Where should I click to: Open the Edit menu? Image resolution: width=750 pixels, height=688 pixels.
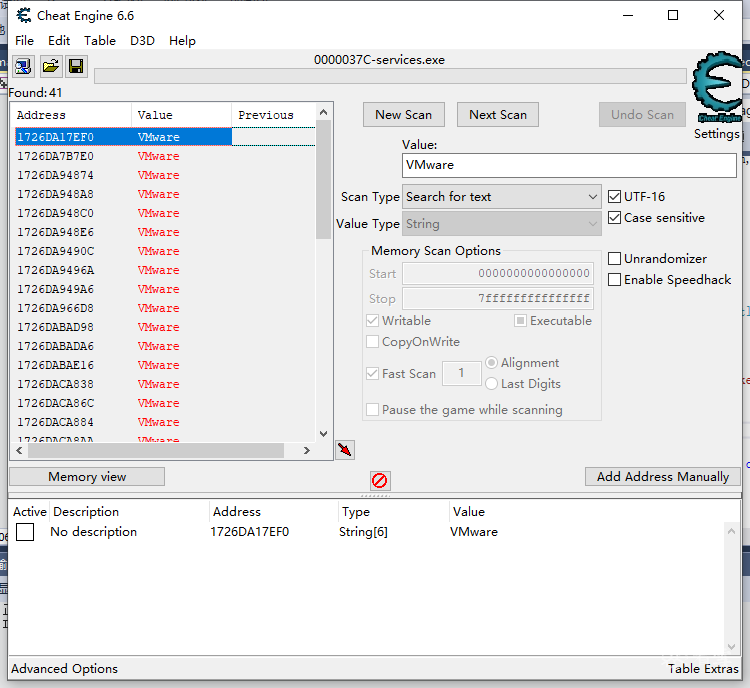coord(59,41)
